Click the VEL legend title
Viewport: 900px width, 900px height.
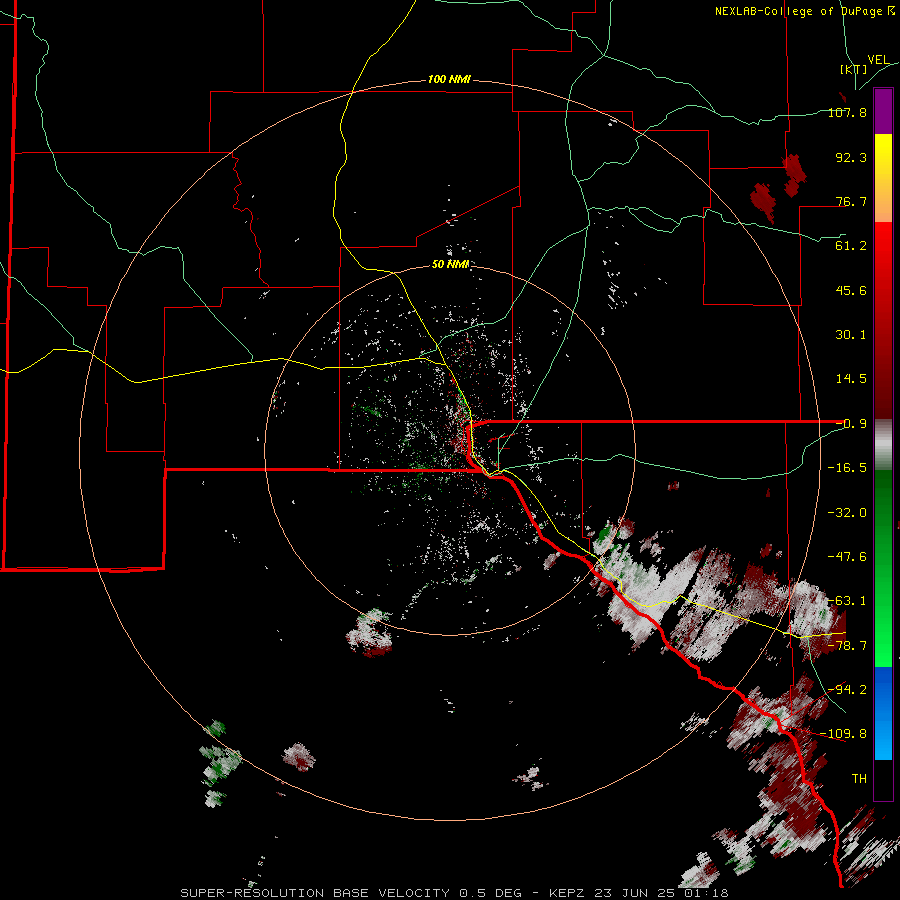(878, 60)
